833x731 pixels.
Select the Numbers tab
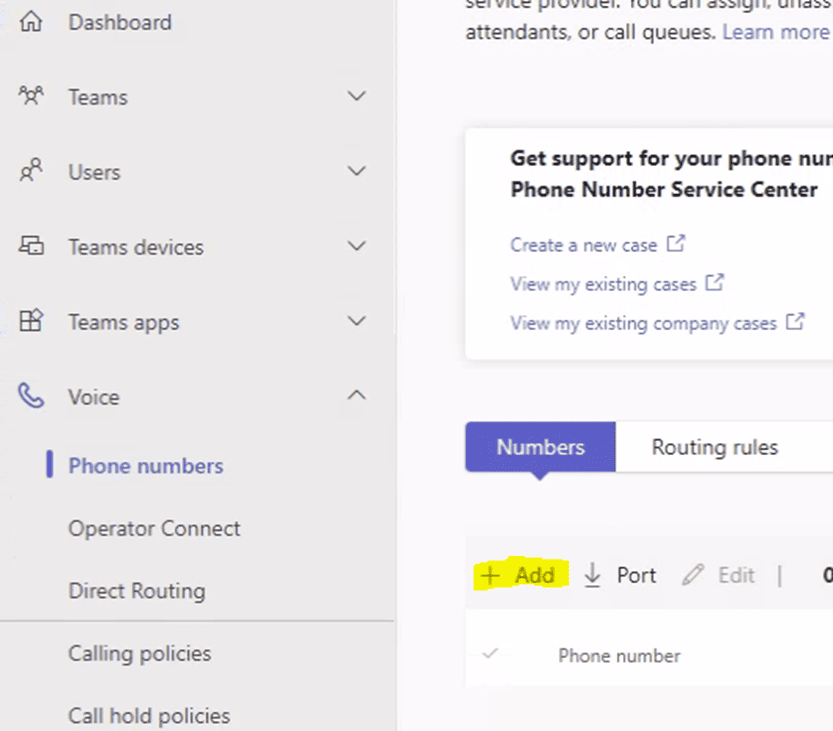[x=540, y=447]
